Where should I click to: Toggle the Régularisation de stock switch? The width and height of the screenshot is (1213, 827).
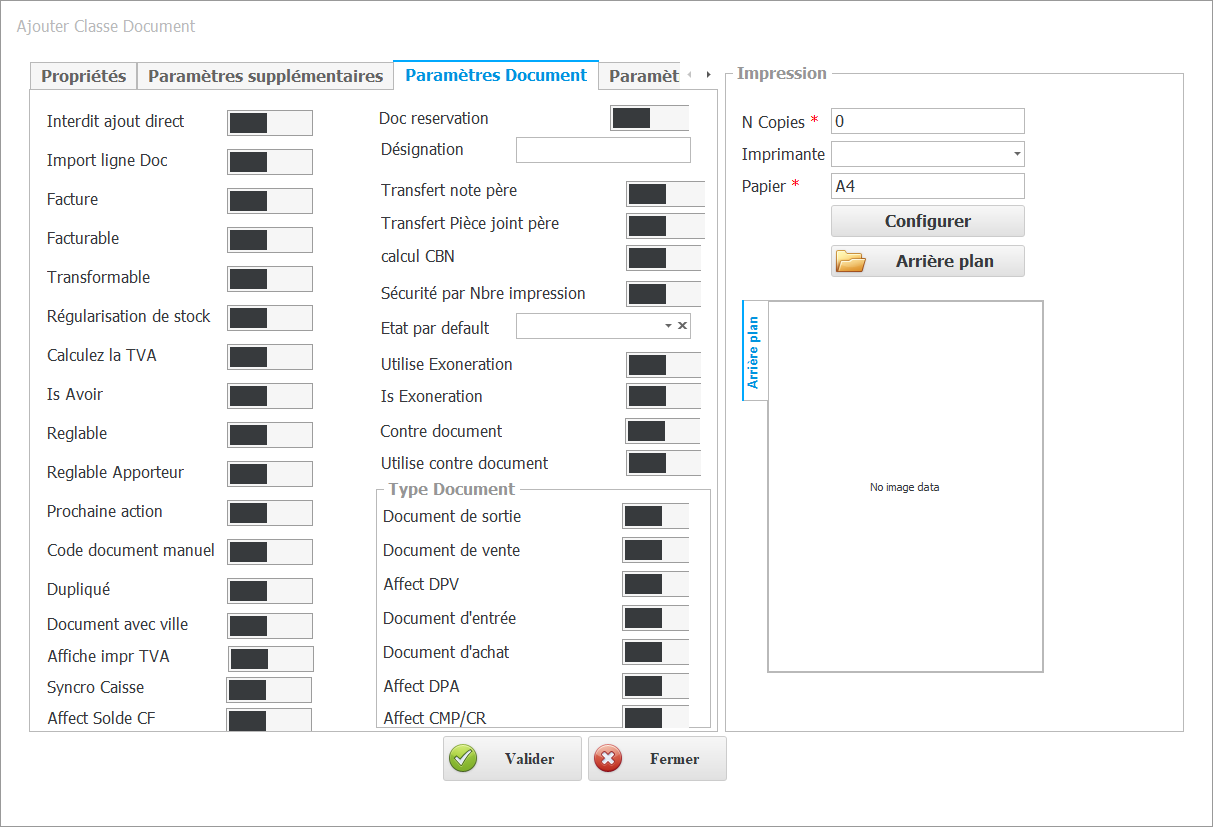pyautogui.click(x=270, y=318)
